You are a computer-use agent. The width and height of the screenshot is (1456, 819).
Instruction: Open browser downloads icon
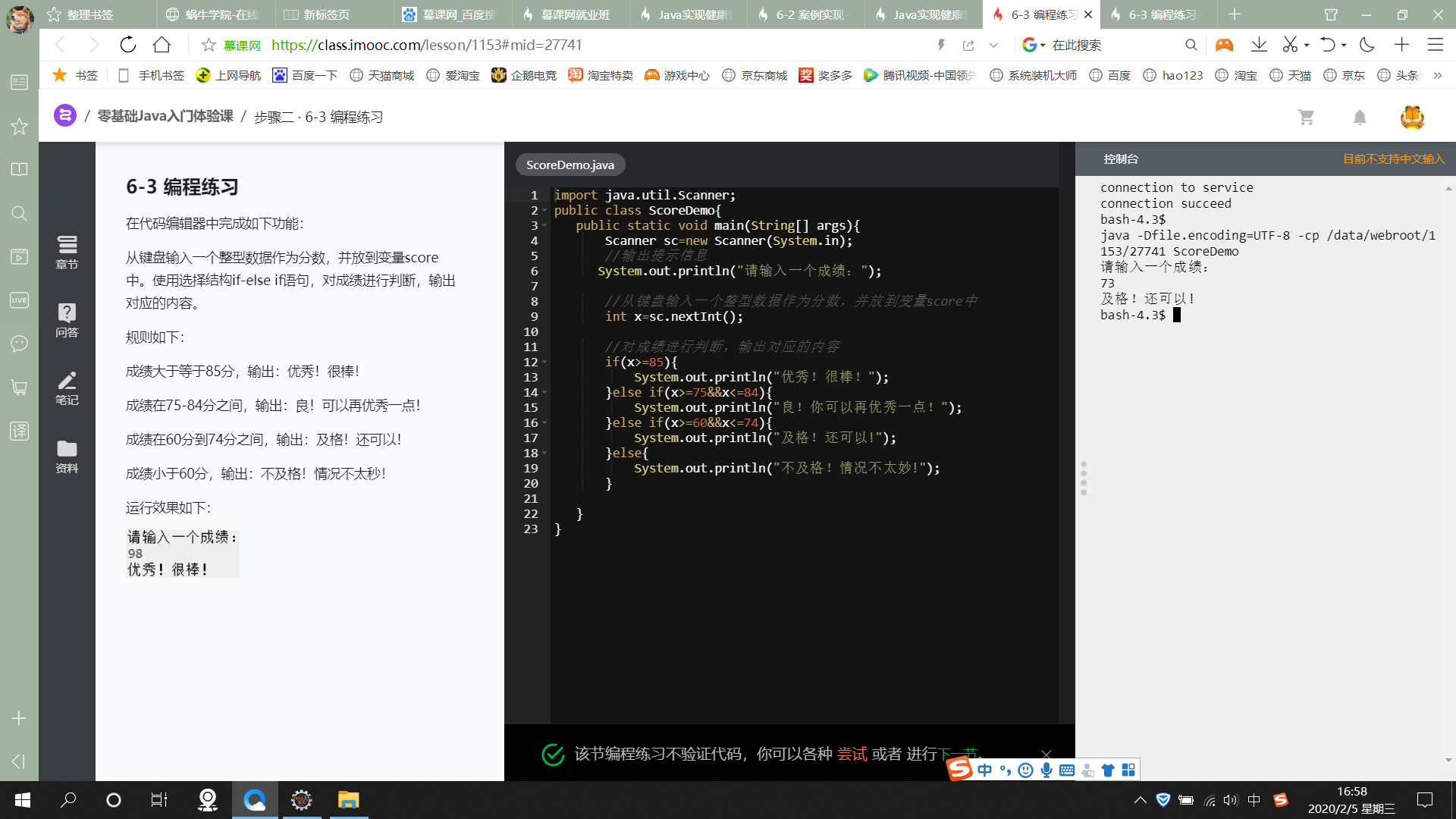pos(1259,45)
